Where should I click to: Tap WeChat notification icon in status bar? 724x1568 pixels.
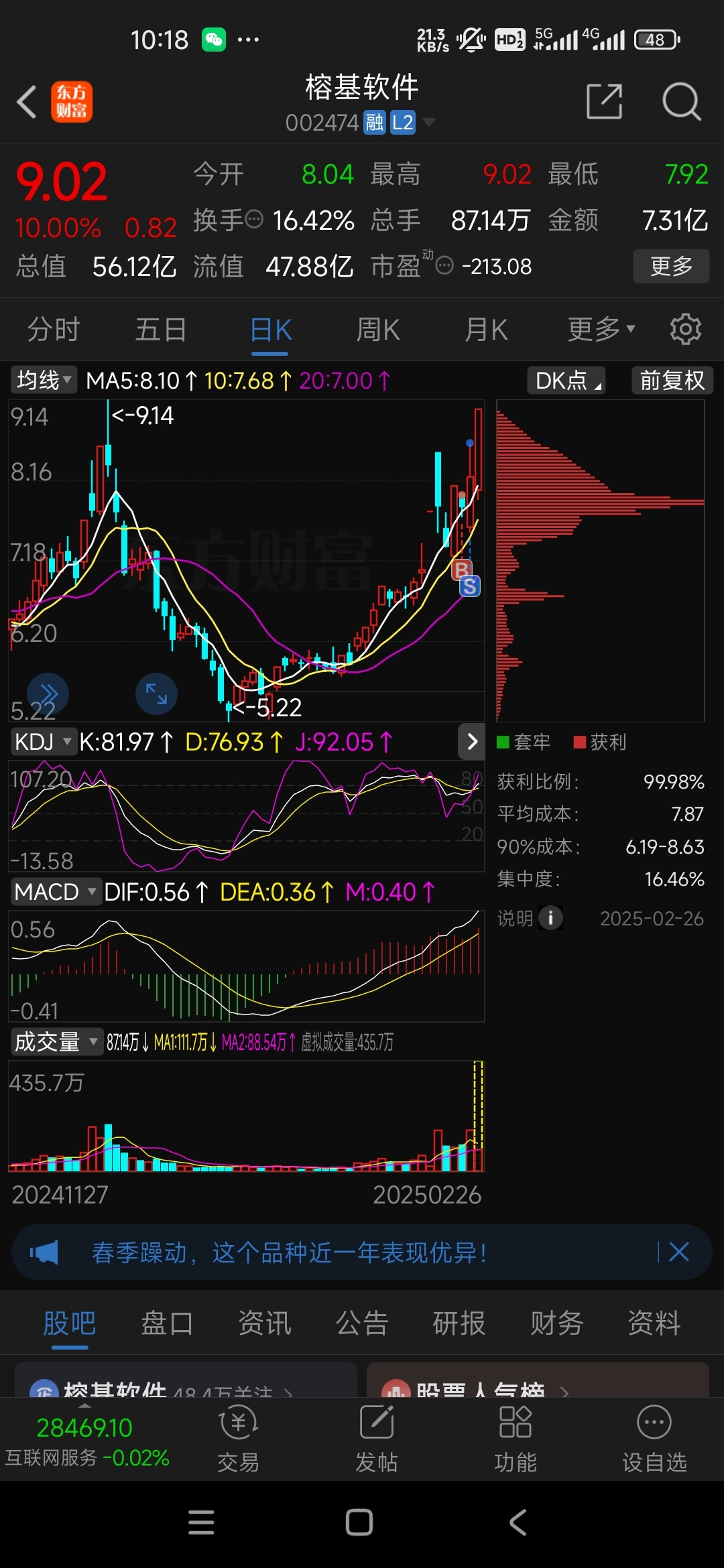tap(214, 40)
